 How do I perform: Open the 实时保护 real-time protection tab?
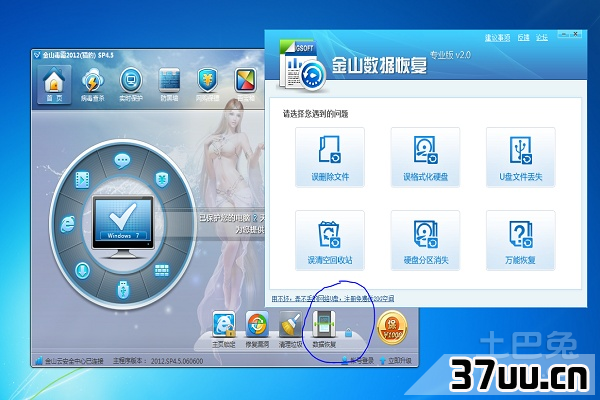click(x=131, y=85)
